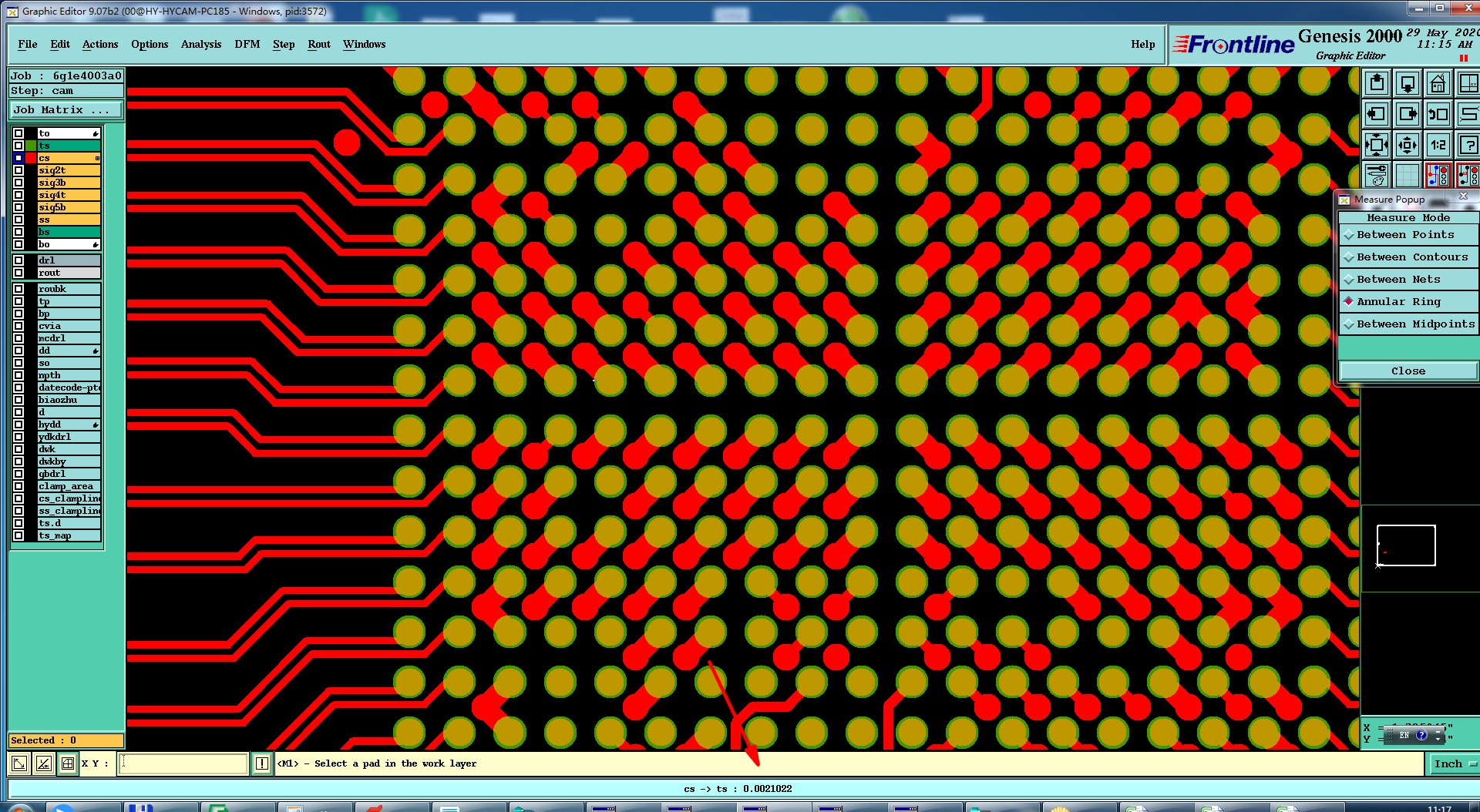Click the Windows Start orb
This screenshot has height=812, width=1480.
click(x=19, y=807)
